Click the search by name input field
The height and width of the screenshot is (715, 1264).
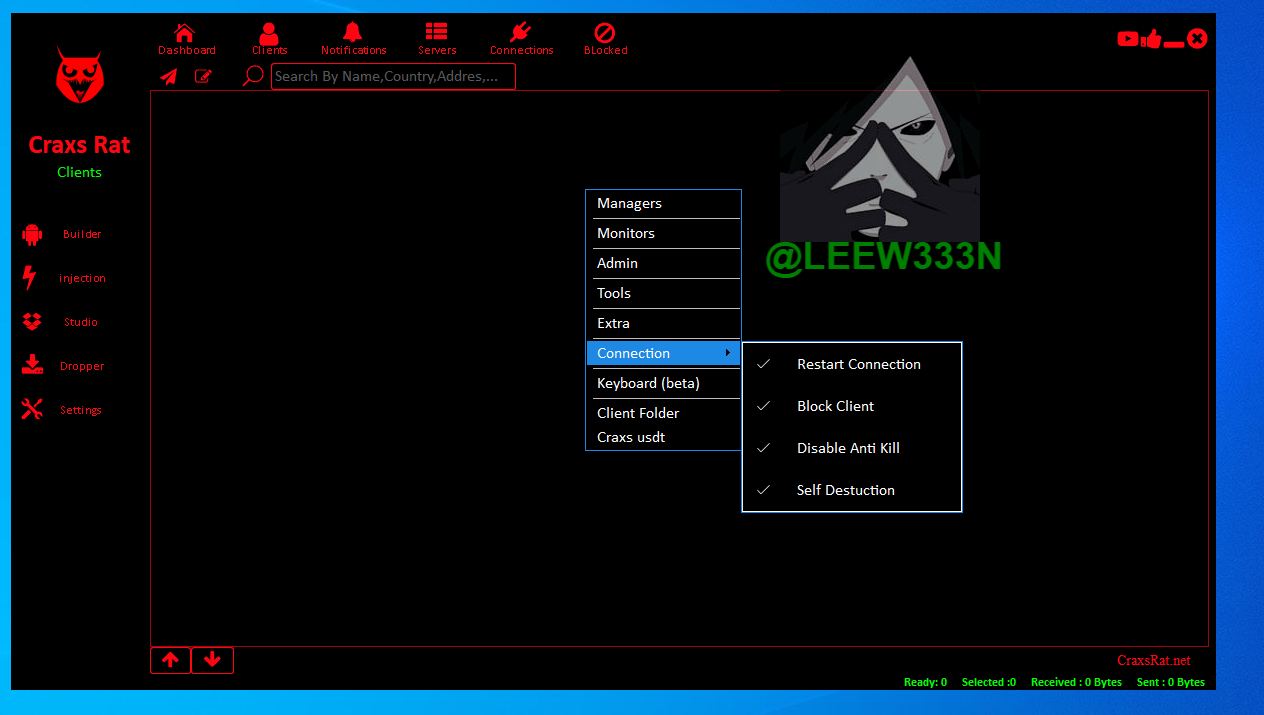(393, 77)
